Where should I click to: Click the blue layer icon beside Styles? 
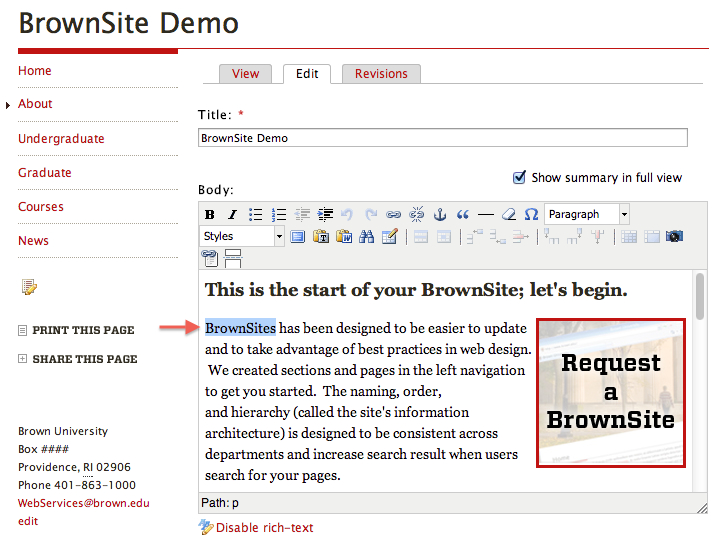click(x=297, y=237)
